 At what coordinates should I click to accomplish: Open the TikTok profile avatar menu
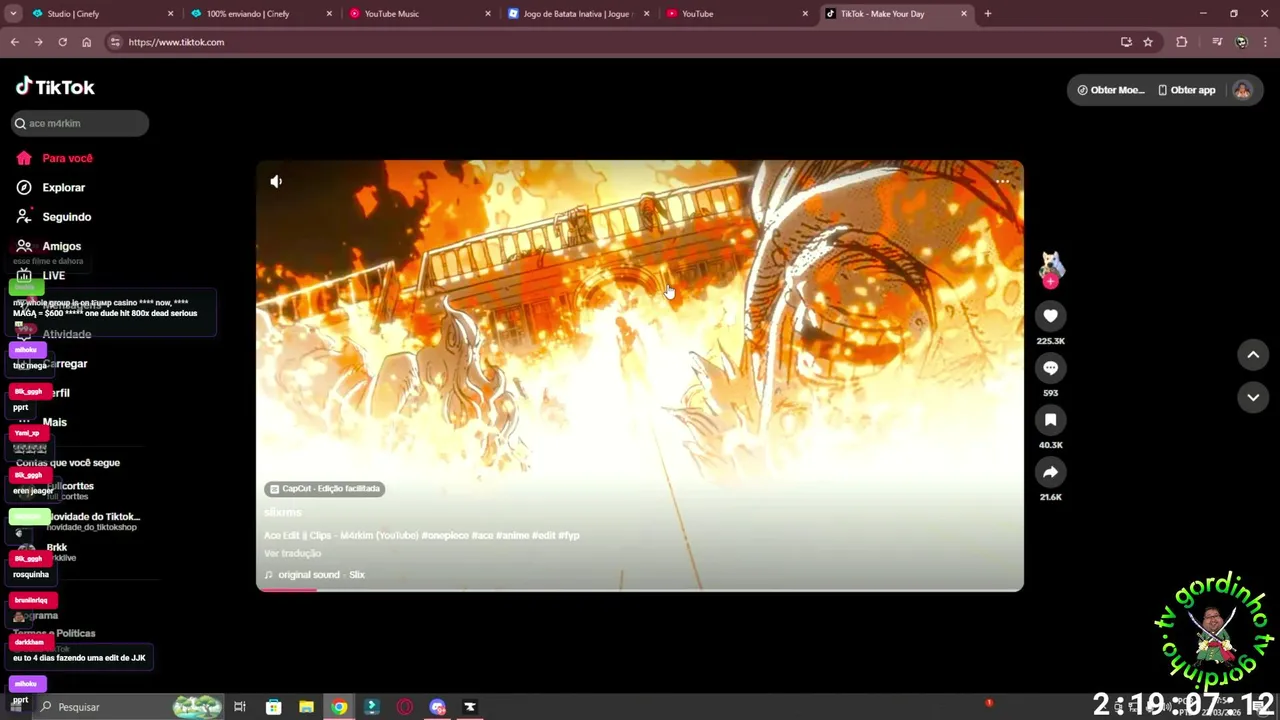pyautogui.click(x=1242, y=90)
